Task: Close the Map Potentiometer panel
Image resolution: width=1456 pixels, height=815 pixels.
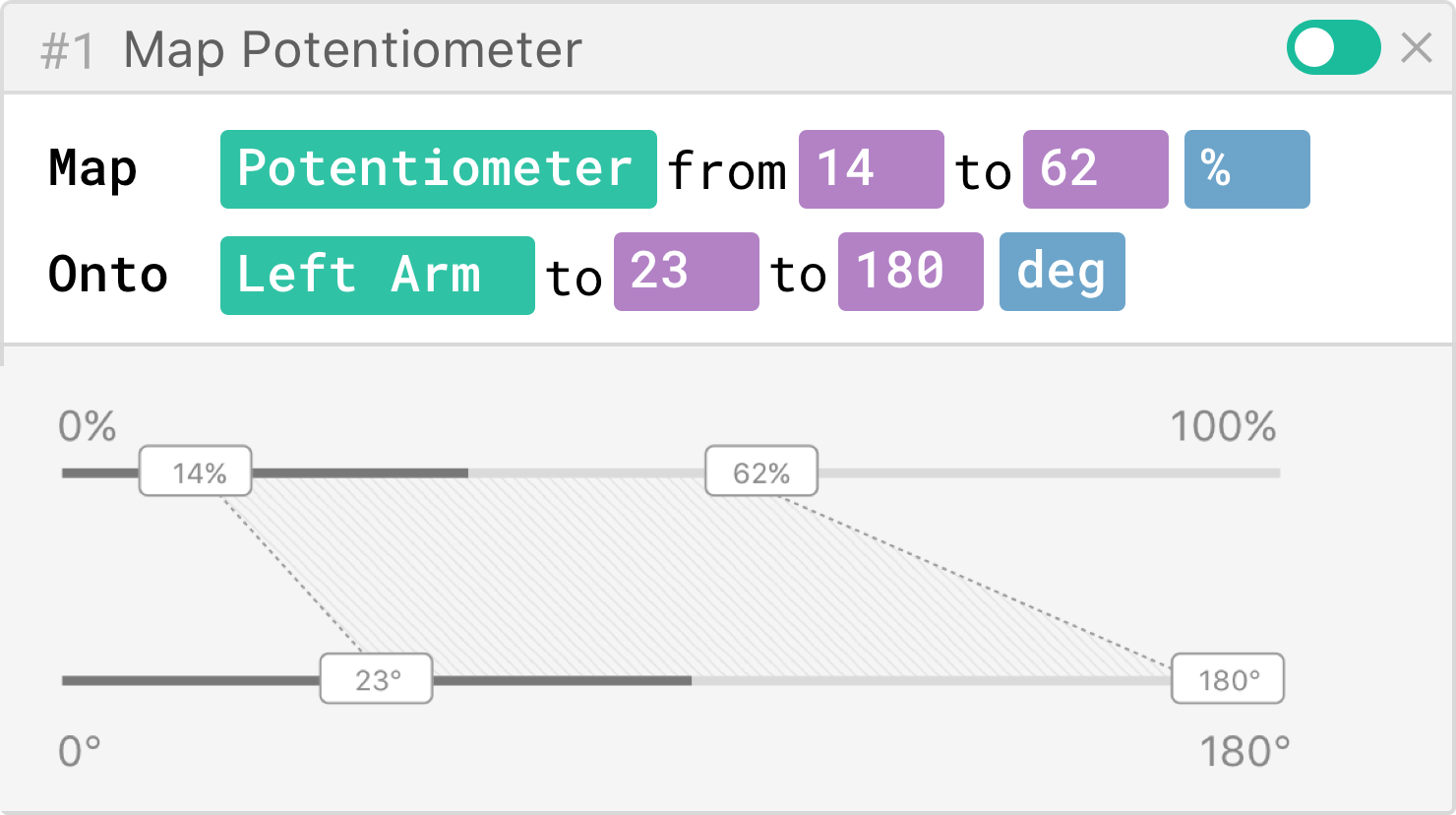Action: tap(1416, 47)
